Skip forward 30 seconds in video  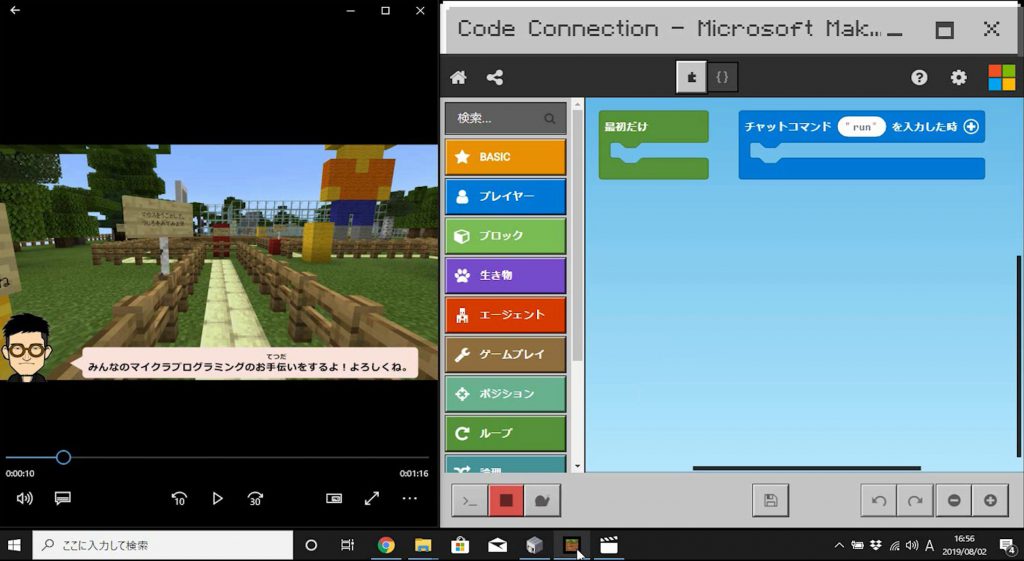(256, 498)
